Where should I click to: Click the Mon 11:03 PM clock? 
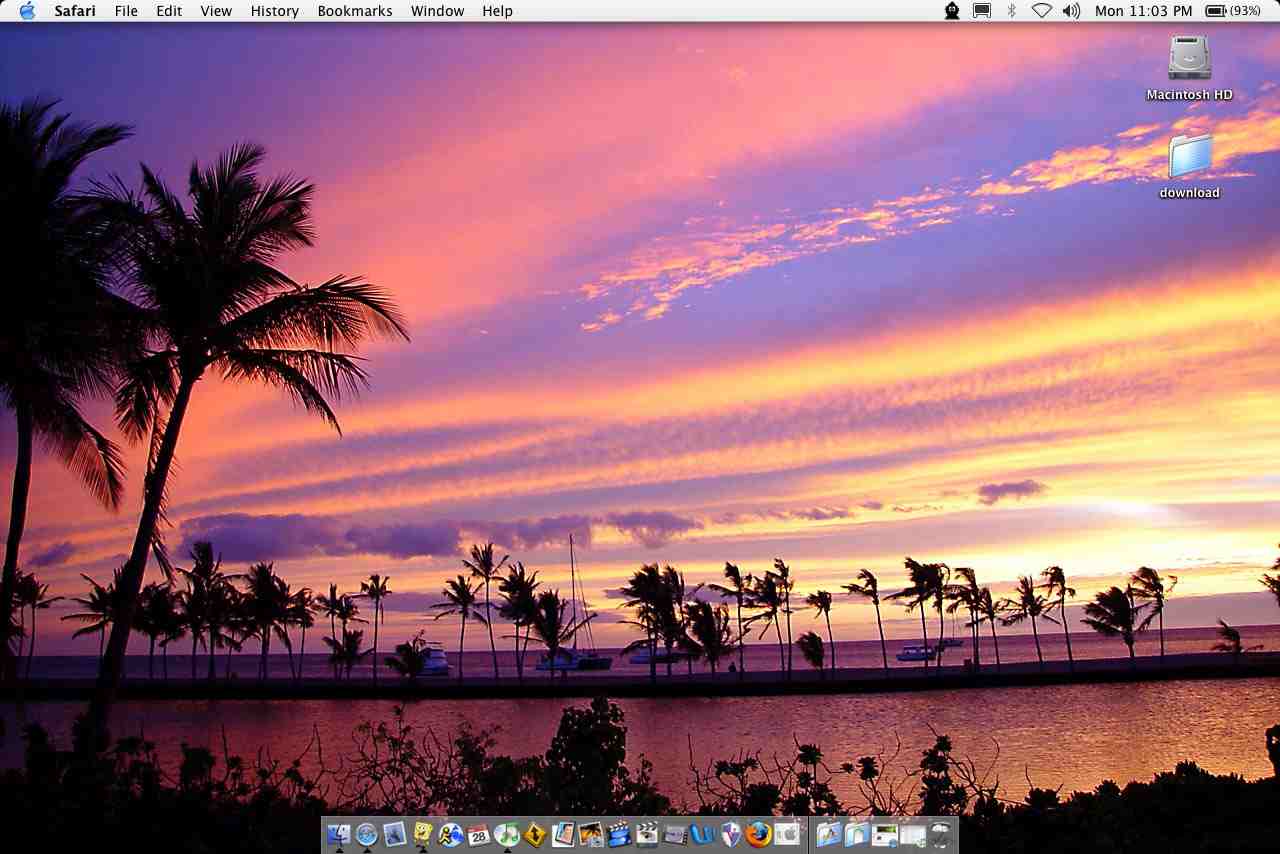[x=1143, y=11]
